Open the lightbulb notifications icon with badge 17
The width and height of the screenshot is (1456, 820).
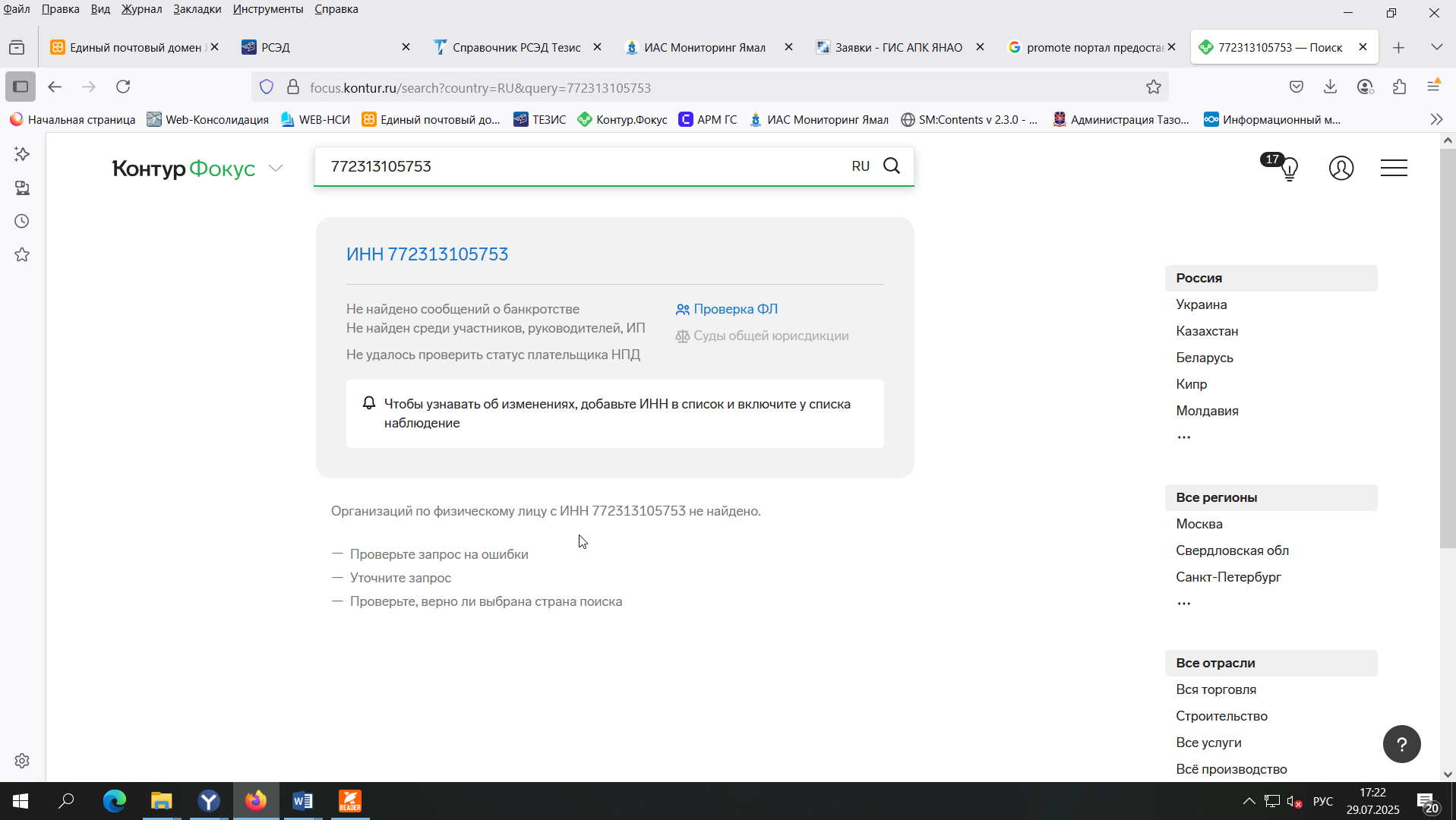click(1288, 168)
